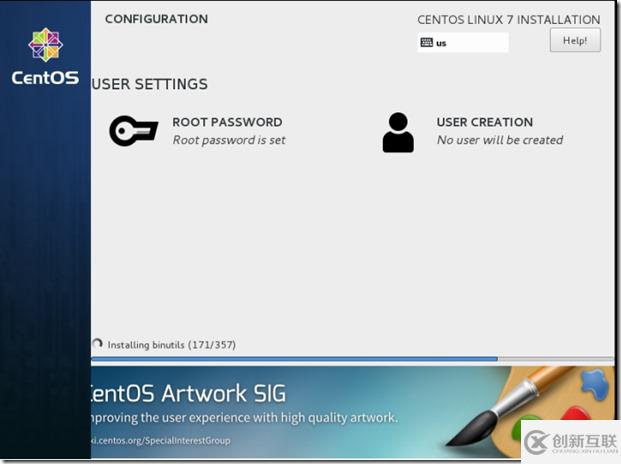The image size is (621, 464).
Task: Click 'Installing binutils (171/357)' status text
Action: [x=171, y=345]
